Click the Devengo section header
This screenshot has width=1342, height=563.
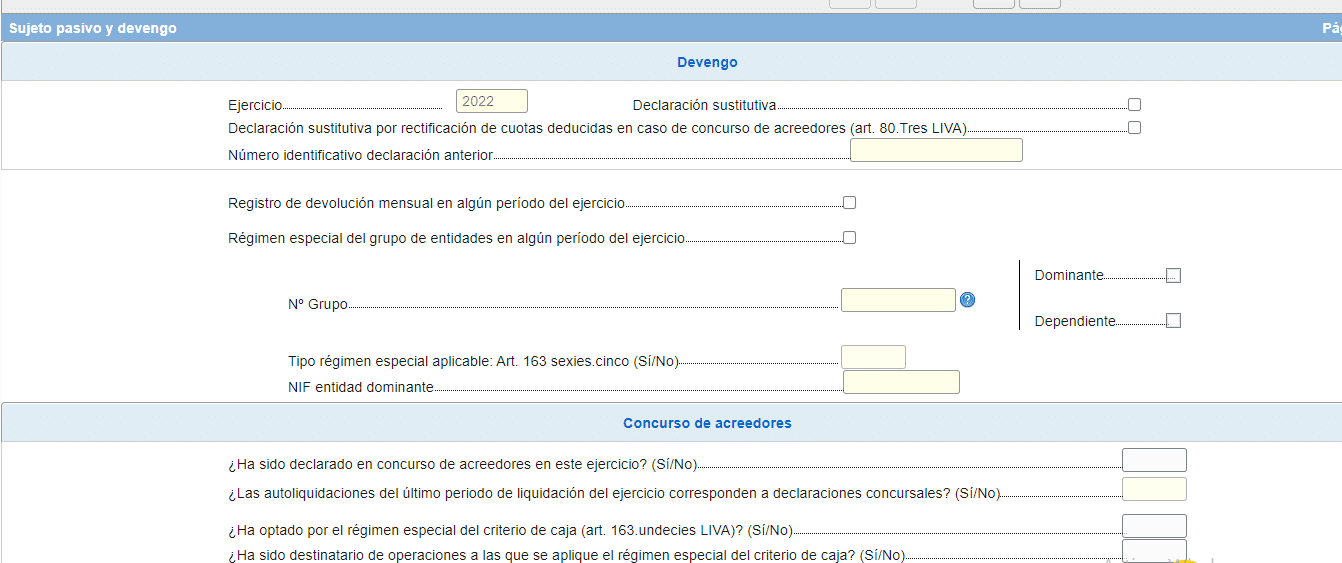pos(707,62)
